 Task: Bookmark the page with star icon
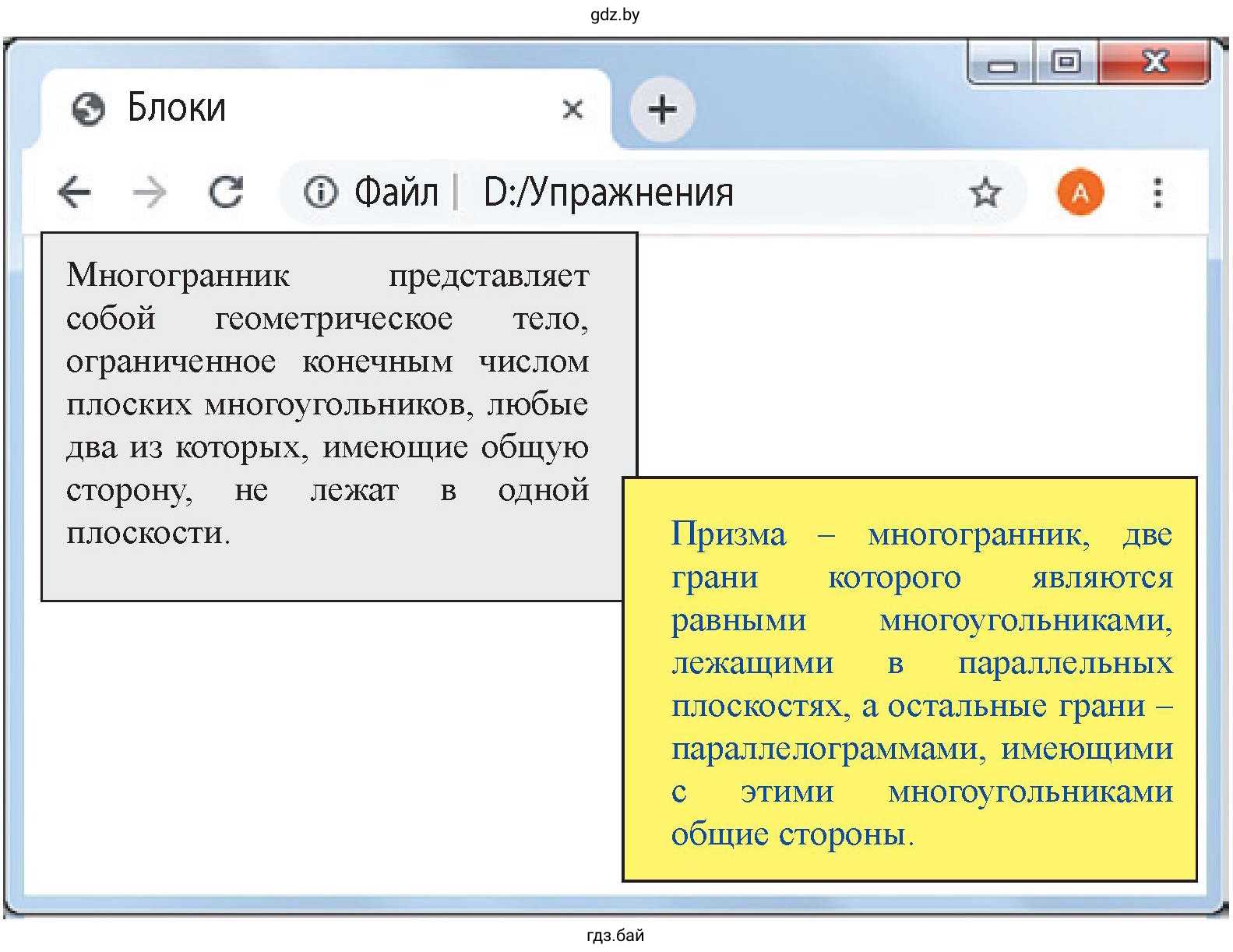click(985, 192)
